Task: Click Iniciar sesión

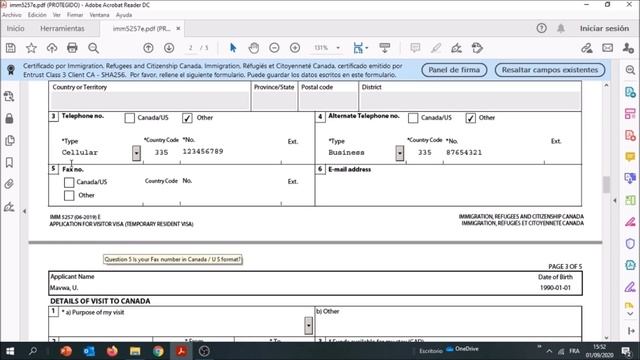Action: coord(604,29)
